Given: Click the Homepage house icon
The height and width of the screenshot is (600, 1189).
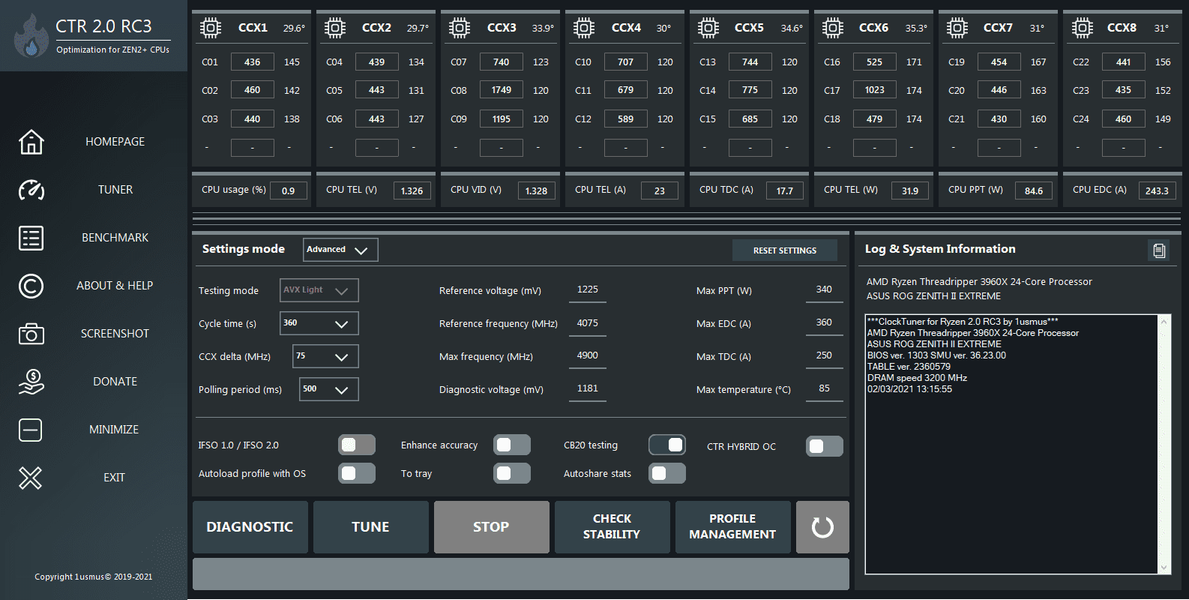Looking at the screenshot, I should tap(31, 142).
